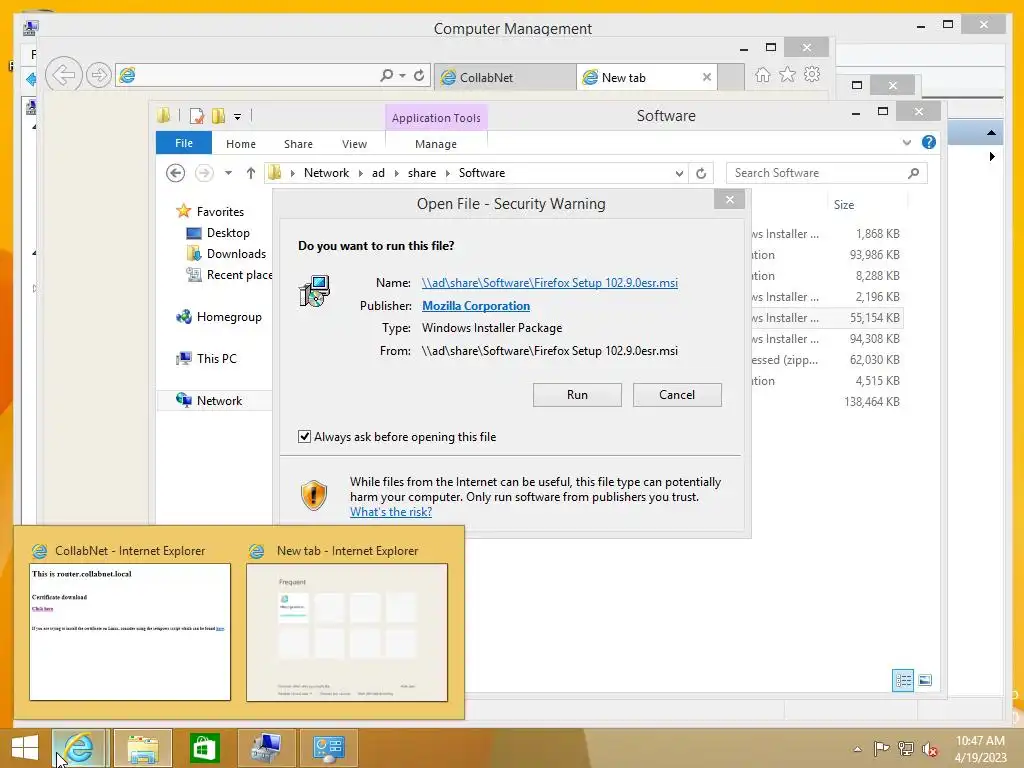Select This PC in navigation pane
This screenshot has width=1024, height=768.
coord(216,359)
